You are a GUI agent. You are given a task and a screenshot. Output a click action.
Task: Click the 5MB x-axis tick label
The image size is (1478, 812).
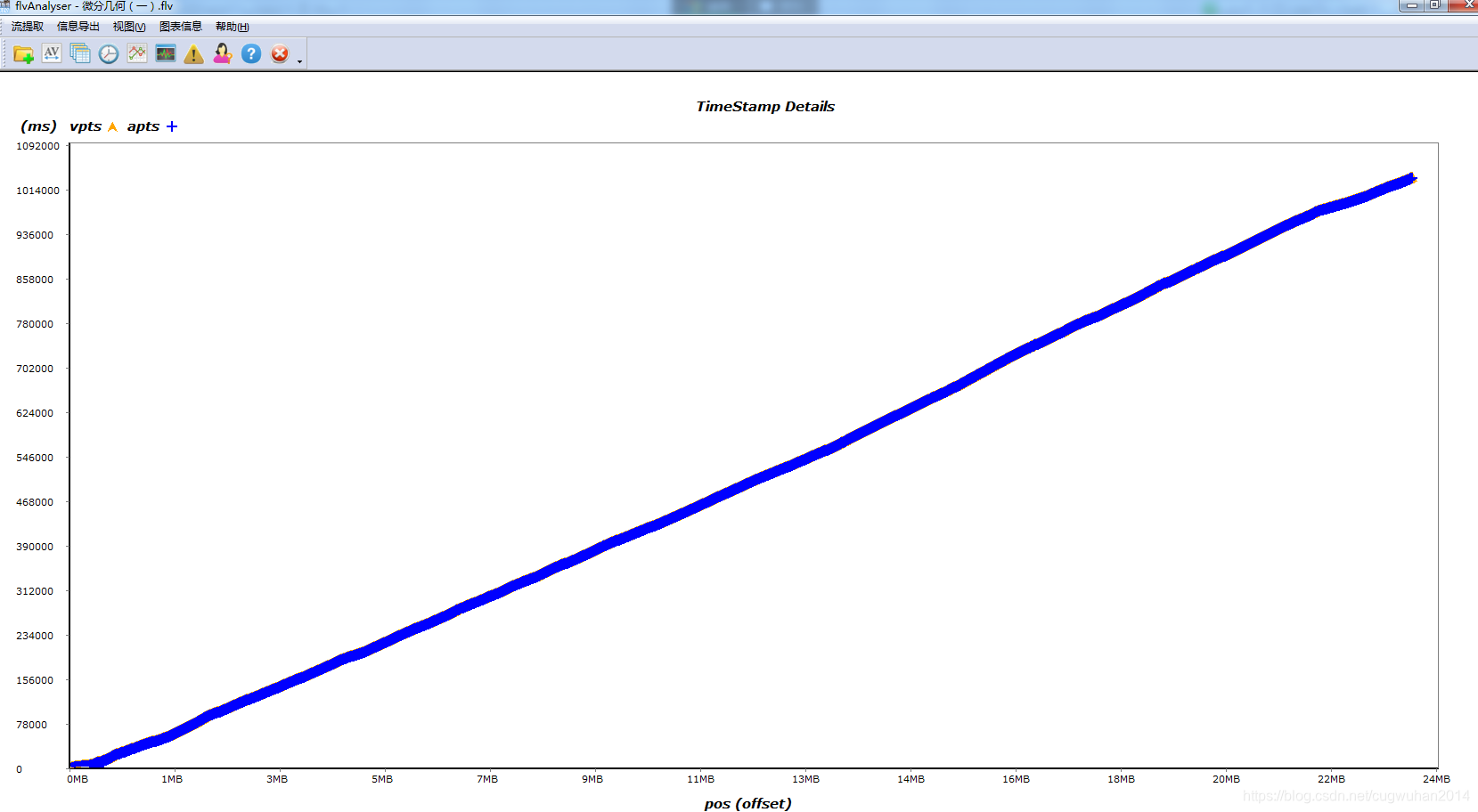(382, 779)
